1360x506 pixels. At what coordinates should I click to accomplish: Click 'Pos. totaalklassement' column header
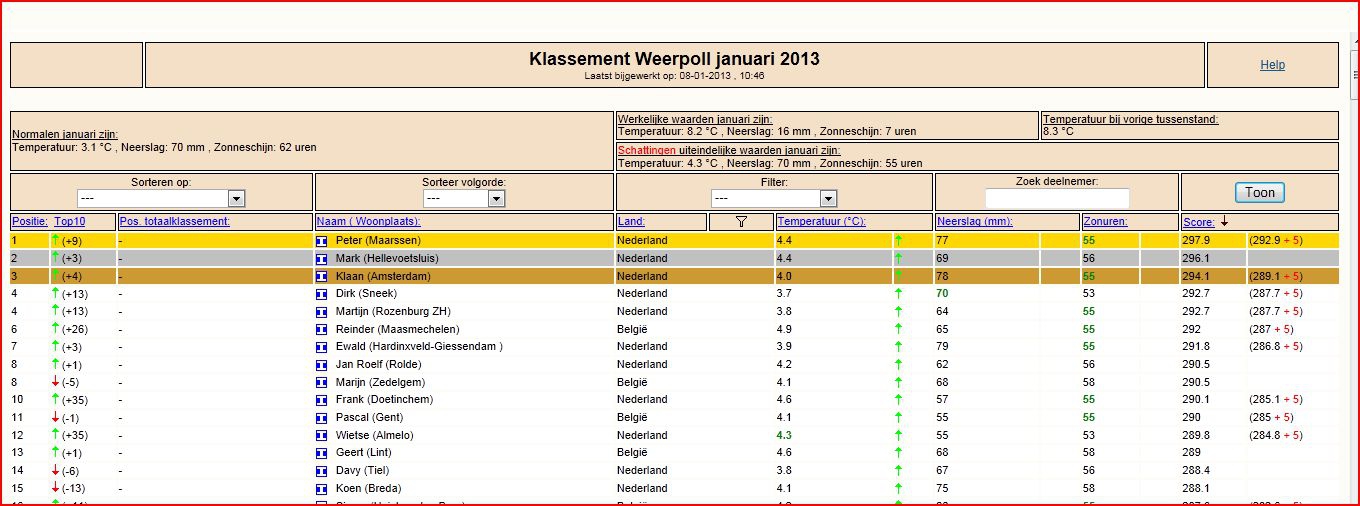pos(175,221)
